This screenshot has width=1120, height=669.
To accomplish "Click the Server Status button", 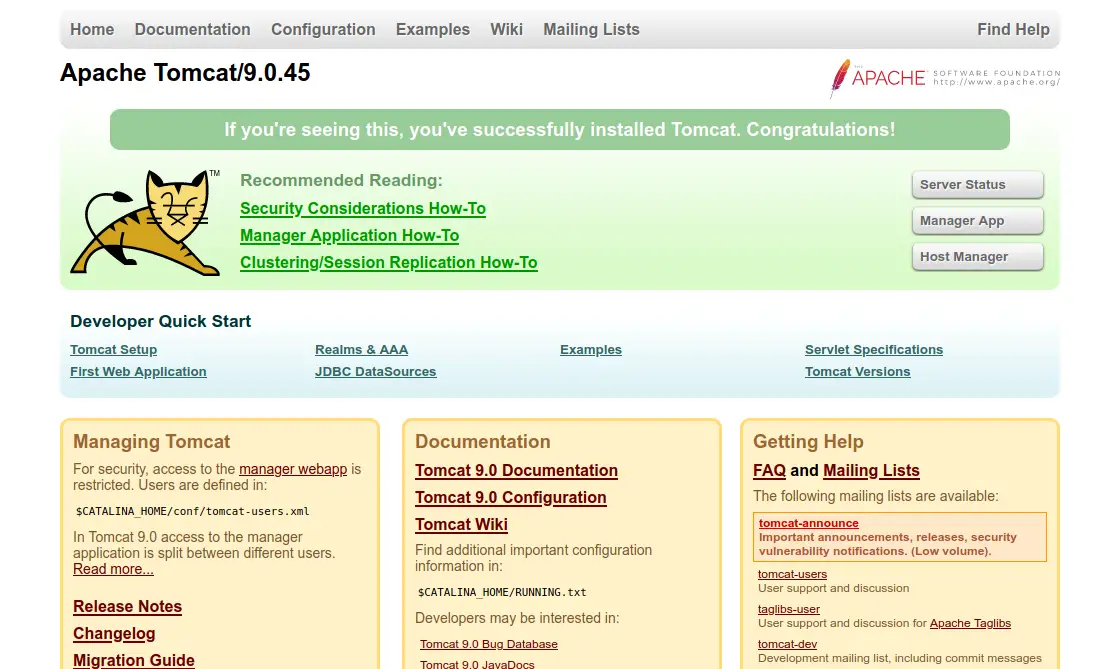I will pos(977,184).
